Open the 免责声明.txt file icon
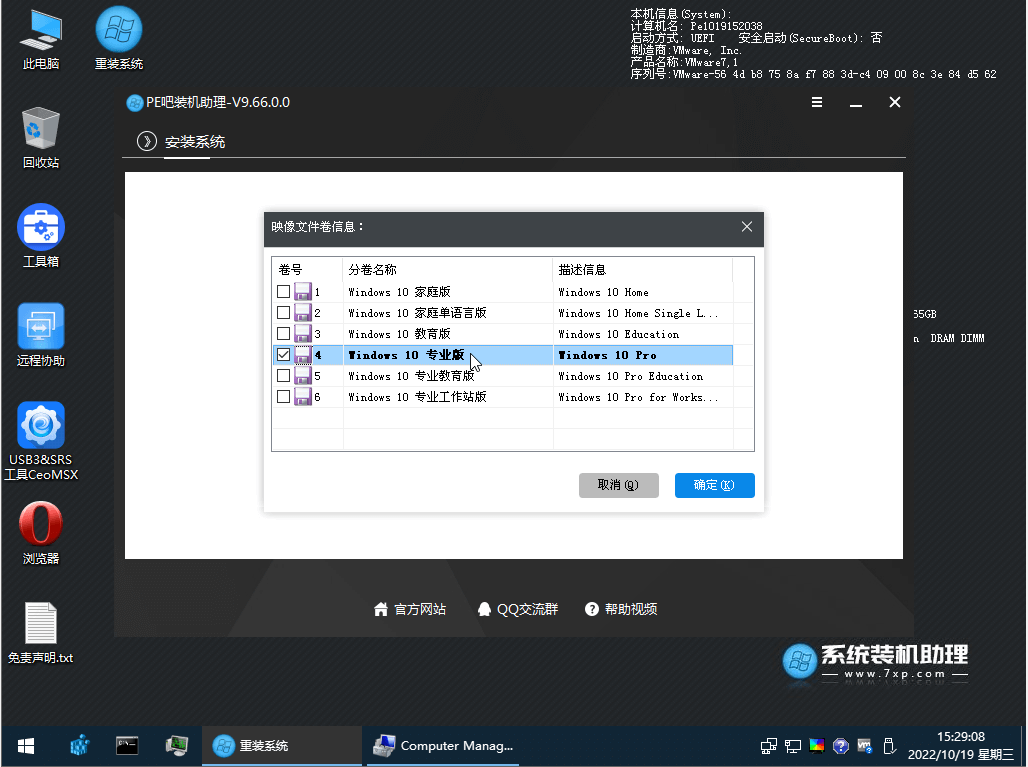This screenshot has height=767, width=1028. pos(41,633)
